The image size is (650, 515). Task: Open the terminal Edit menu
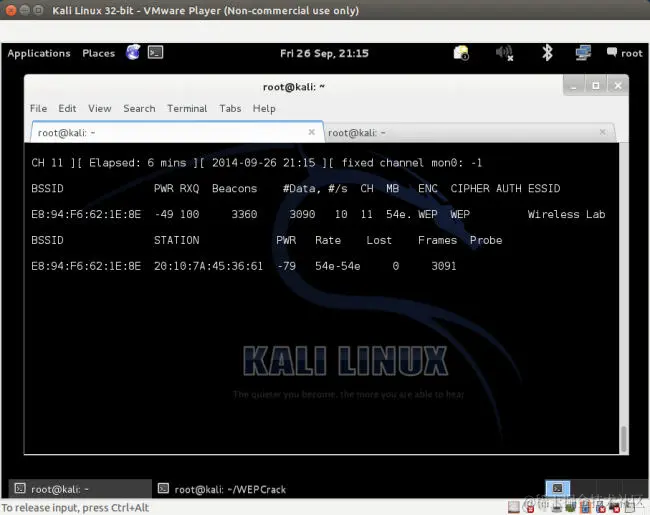(x=67, y=109)
